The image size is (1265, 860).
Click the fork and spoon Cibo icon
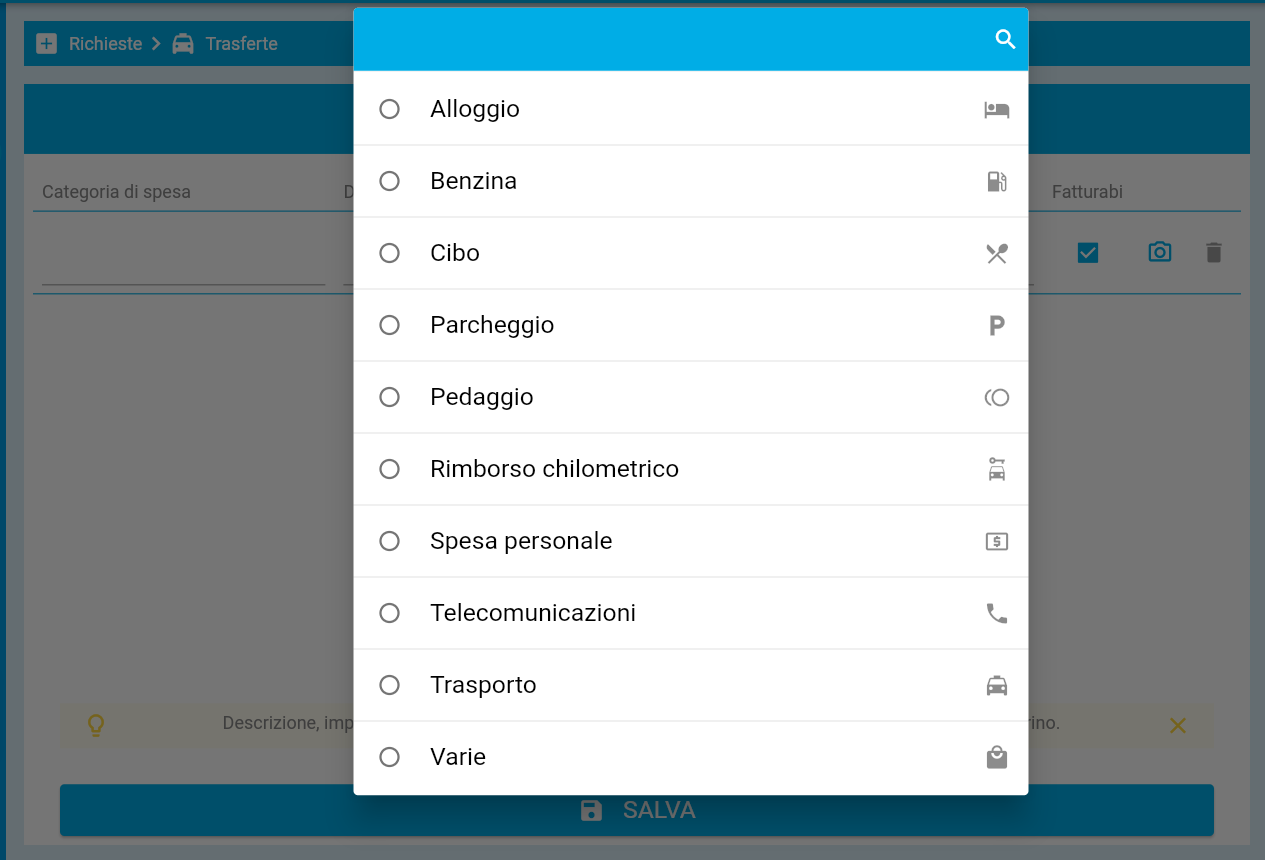(x=996, y=253)
